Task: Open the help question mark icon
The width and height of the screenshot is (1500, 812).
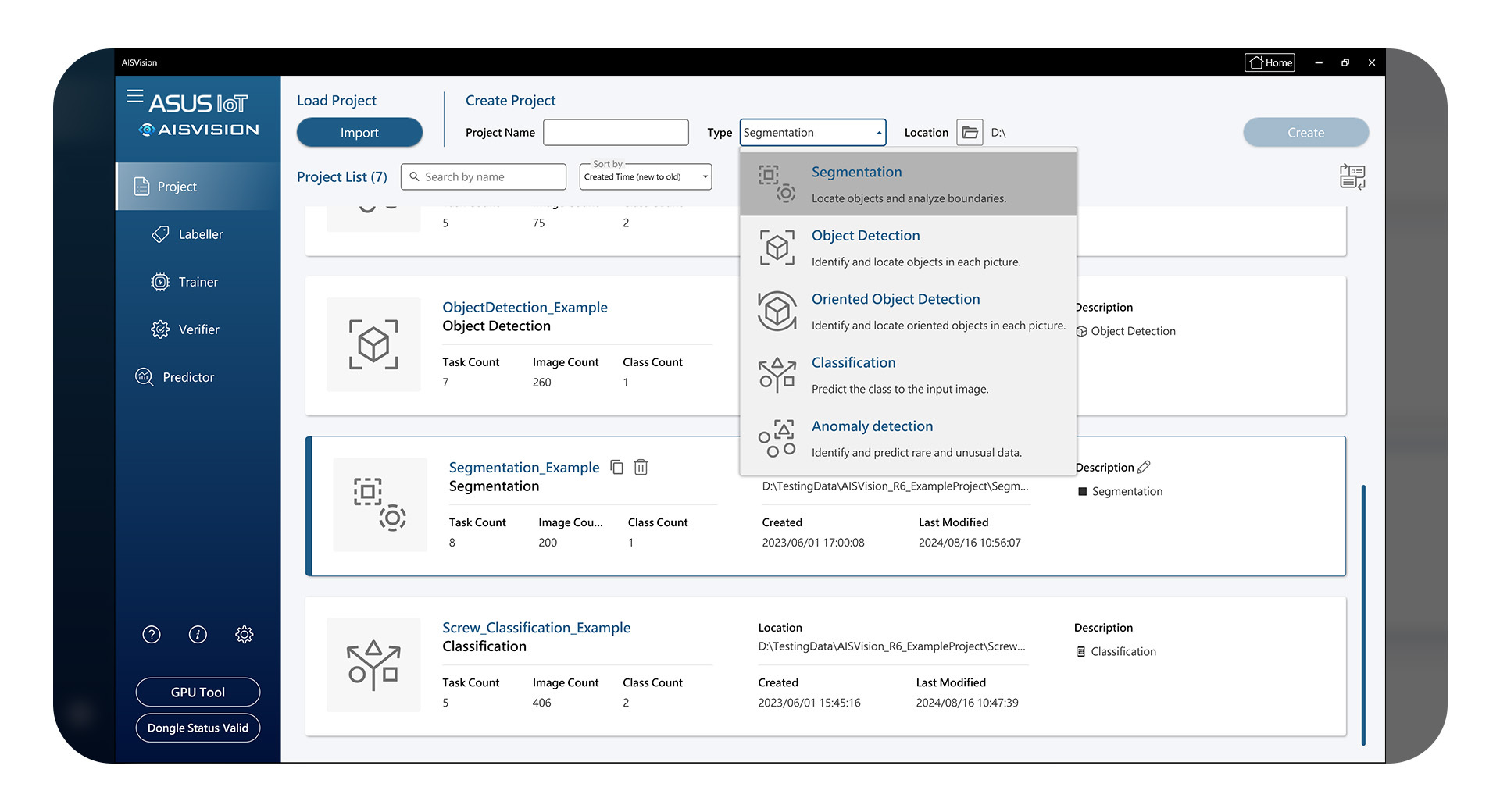Action: coord(152,635)
